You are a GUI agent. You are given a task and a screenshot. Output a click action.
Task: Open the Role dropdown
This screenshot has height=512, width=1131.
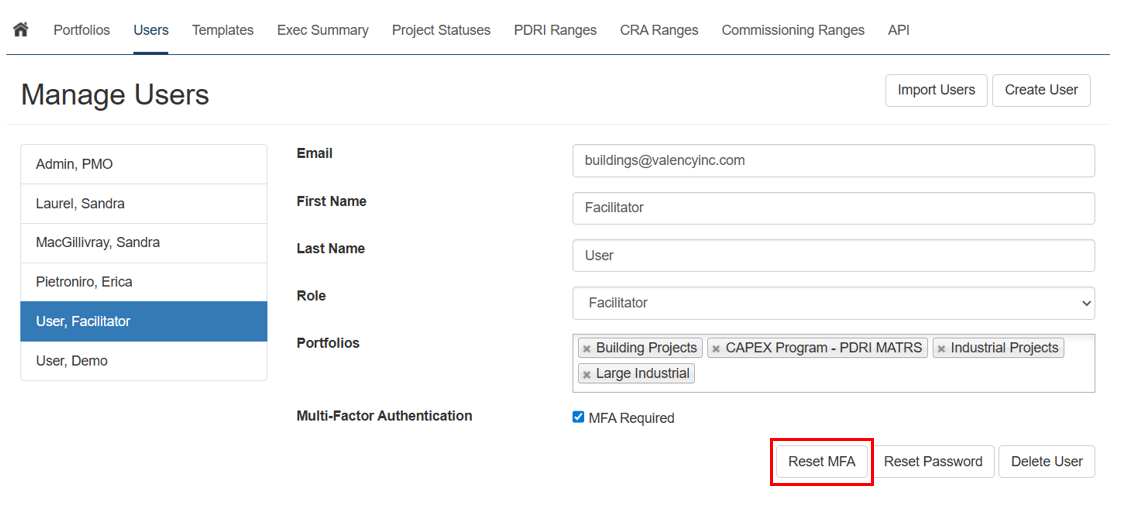coord(834,303)
